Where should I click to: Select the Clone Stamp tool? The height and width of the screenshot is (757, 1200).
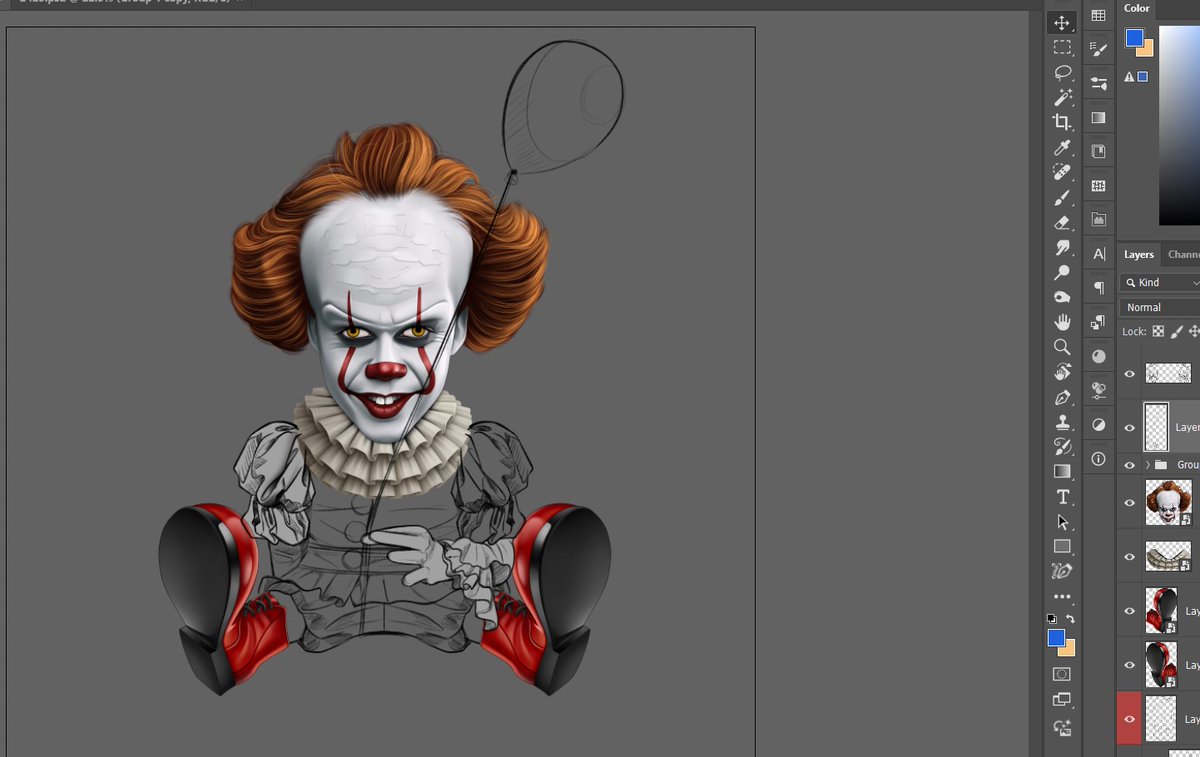[1062, 422]
